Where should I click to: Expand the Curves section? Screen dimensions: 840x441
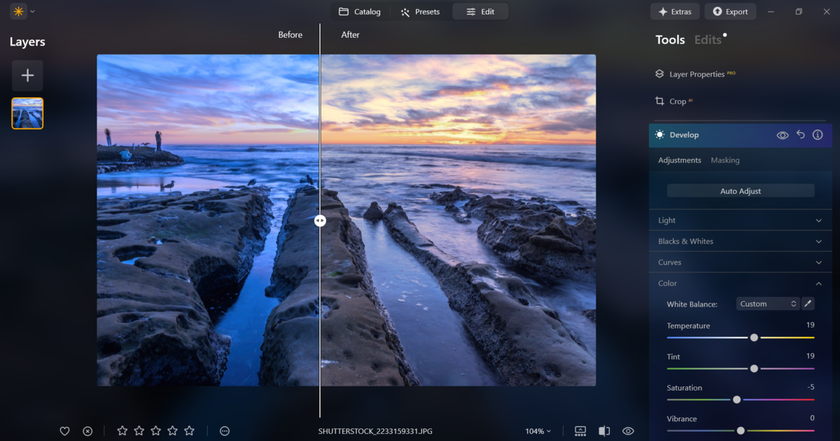click(x=738, y=262)
